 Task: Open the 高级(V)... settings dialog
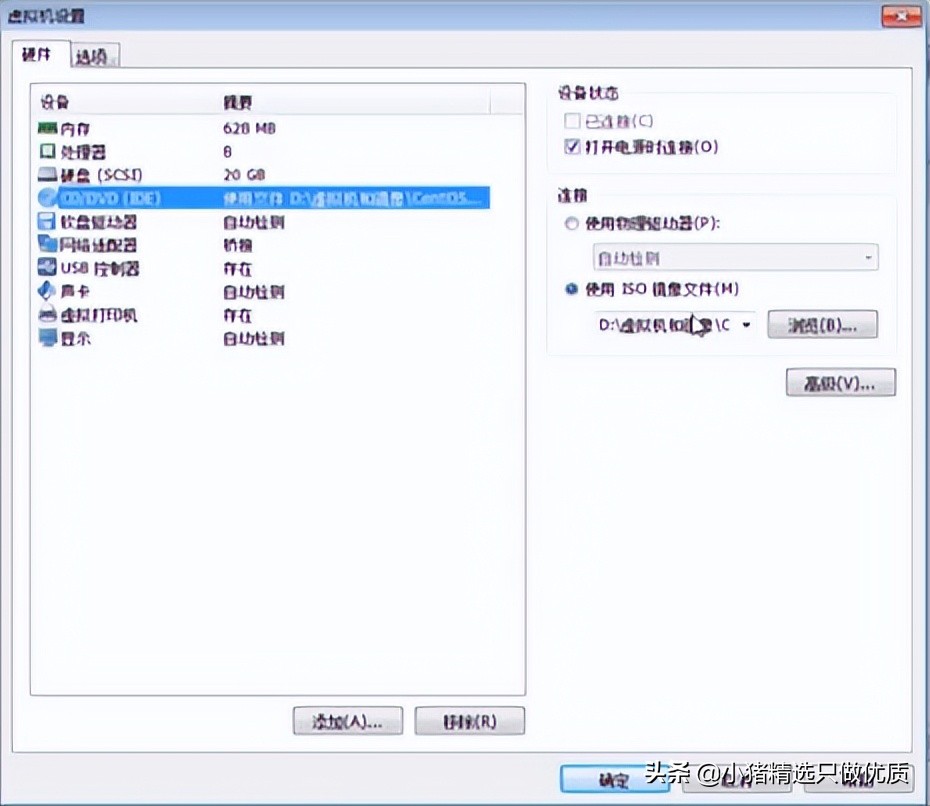(x=840, y=382)
